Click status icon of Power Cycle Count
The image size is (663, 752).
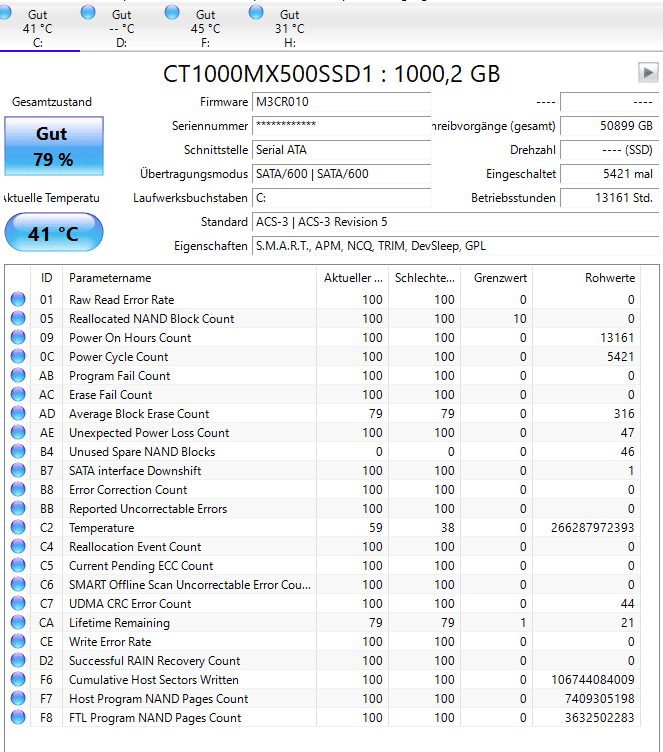click(18, 356)
